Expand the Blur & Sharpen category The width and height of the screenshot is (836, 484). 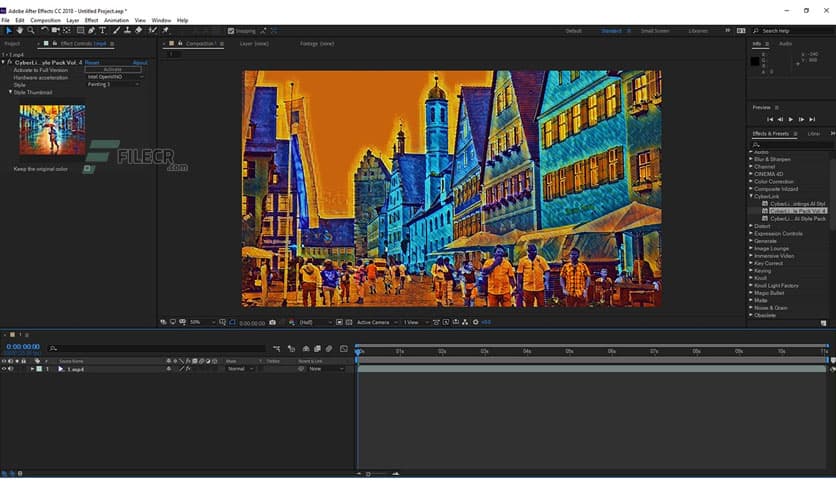point(751,159)
